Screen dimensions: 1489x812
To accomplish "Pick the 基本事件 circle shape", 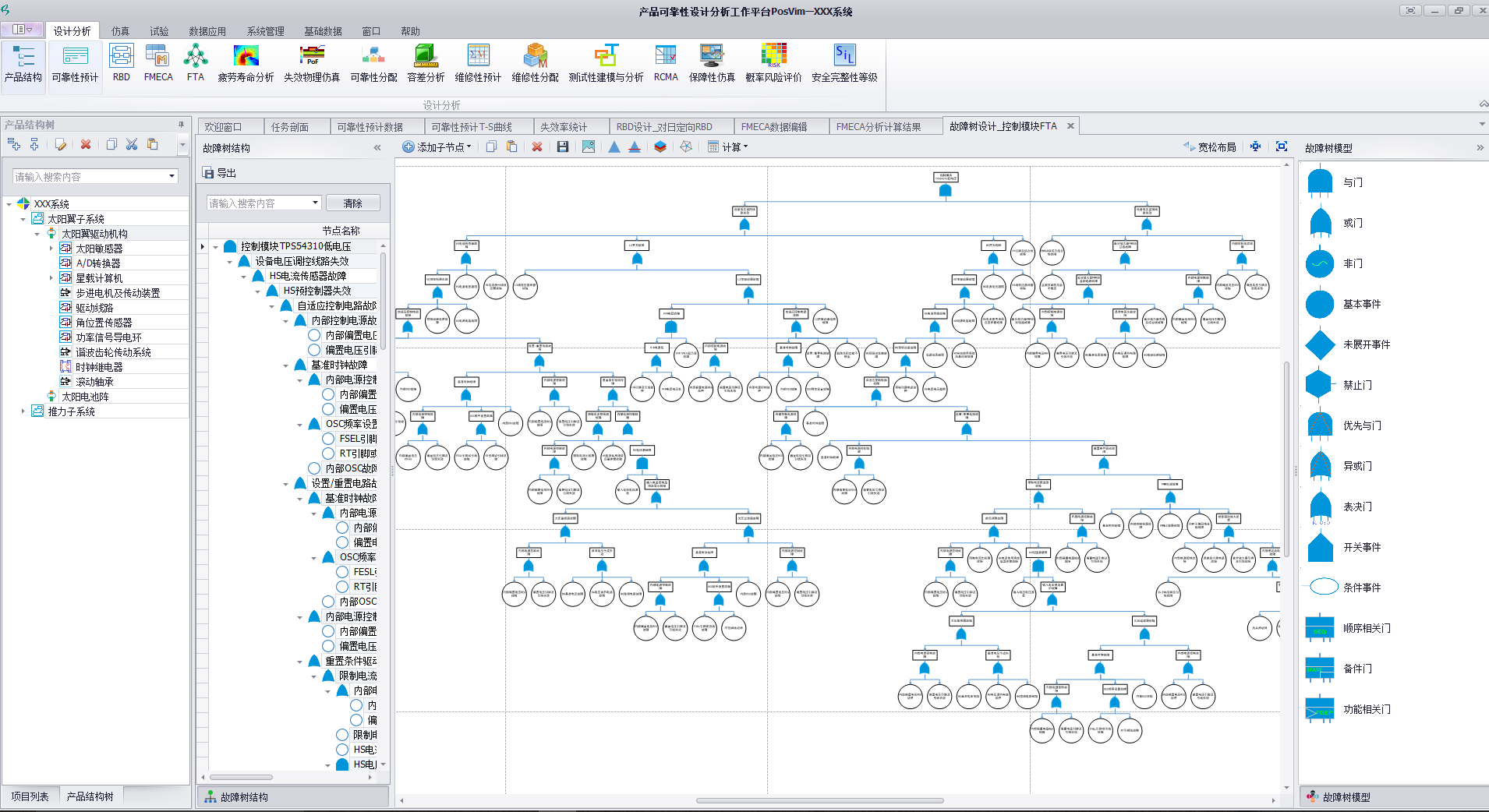I will (1320, 304).
